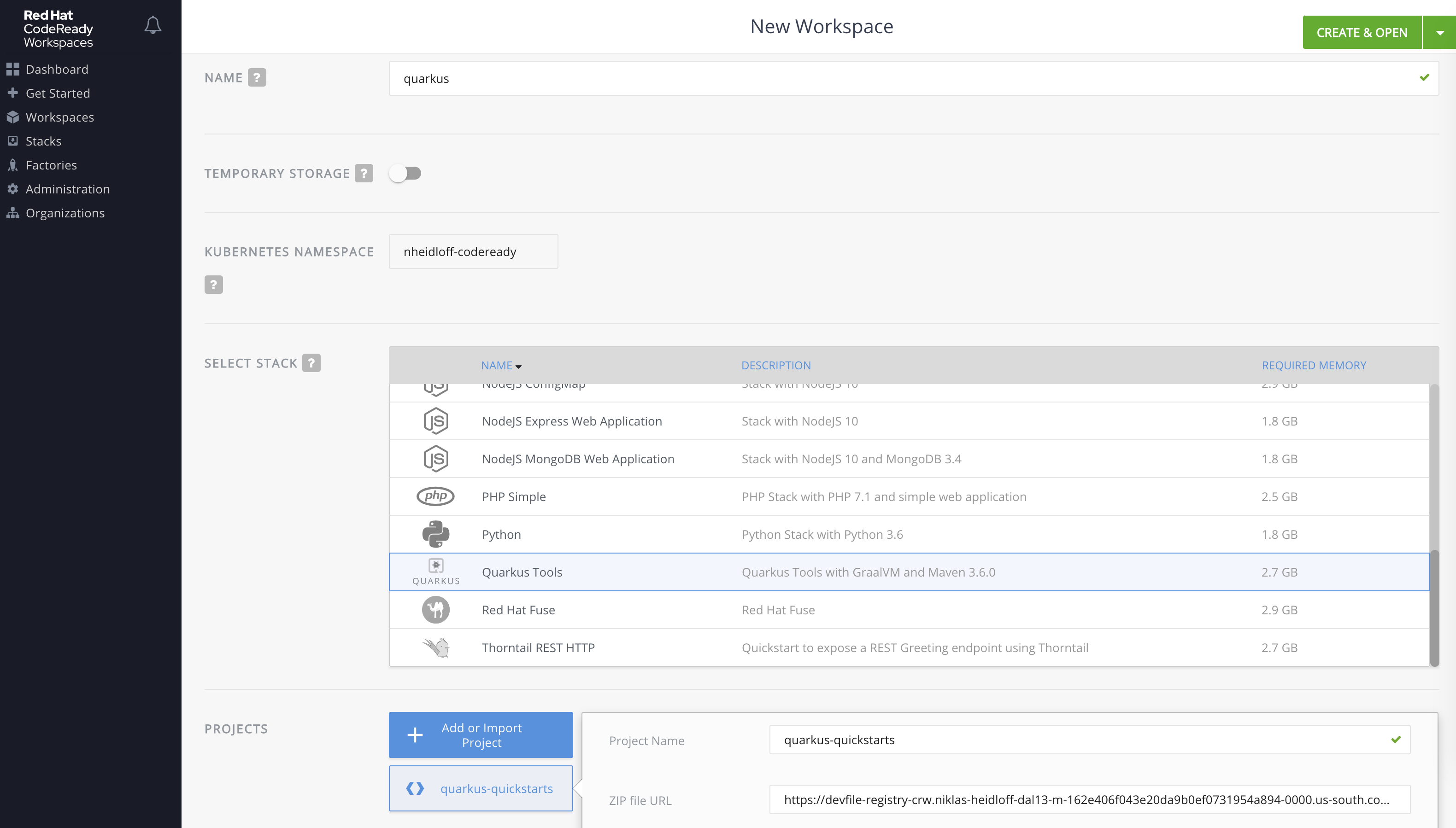This screenshot has width=1456, height=828.
Task: Click the Thorntail bird icon
Action: [x=436, y=647]
